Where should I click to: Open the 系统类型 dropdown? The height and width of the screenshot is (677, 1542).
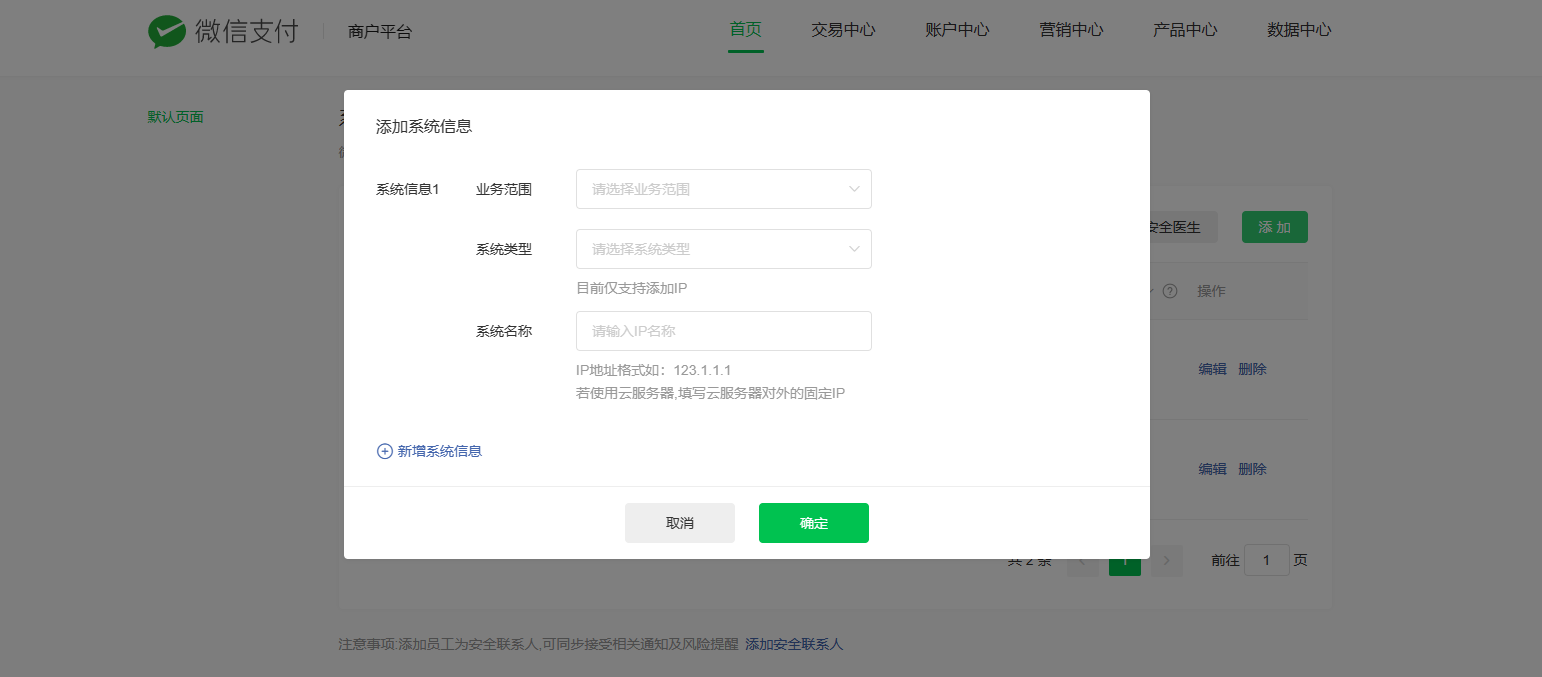[x=723, y=249]
